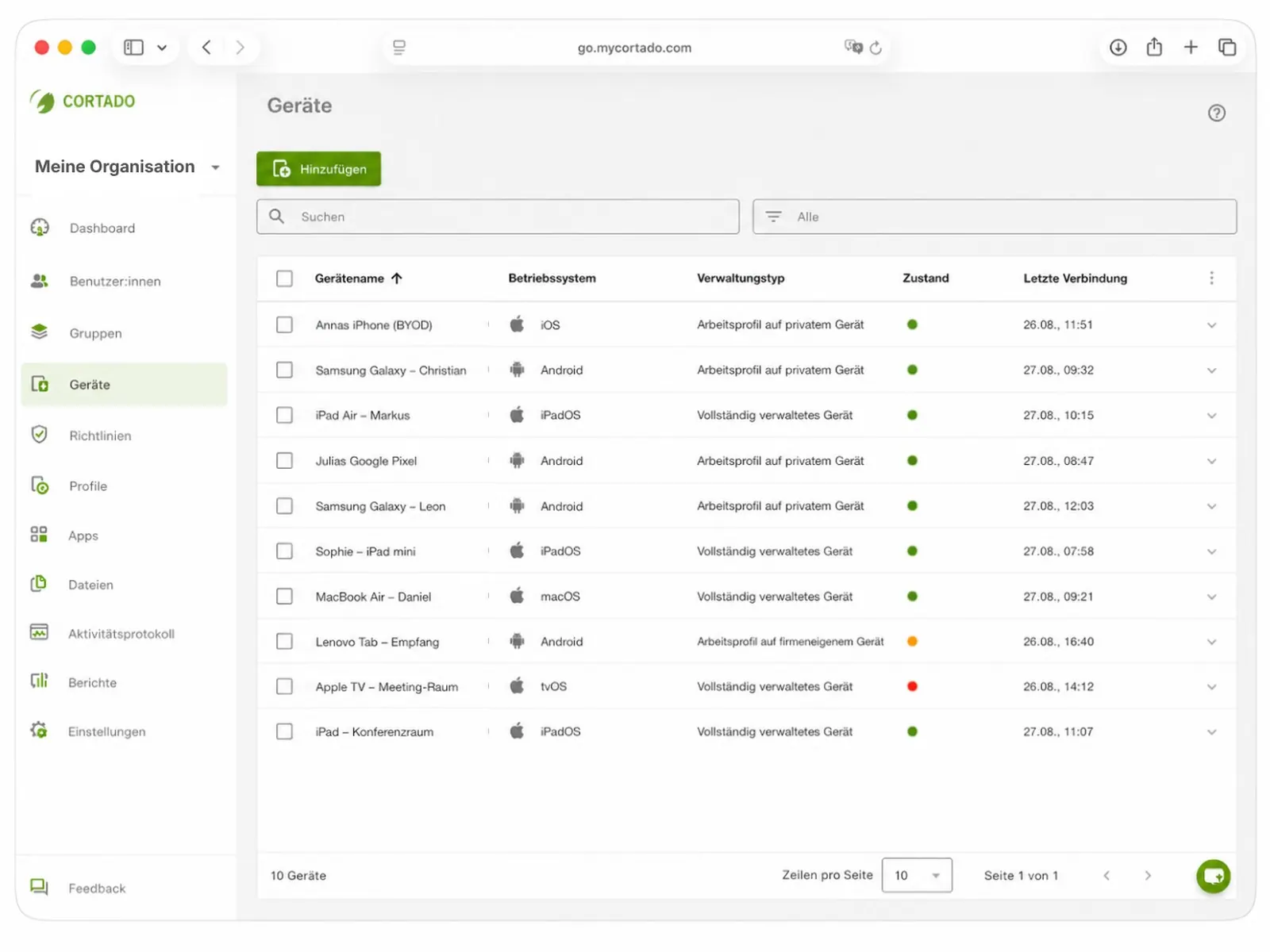Show the tab overview icon

(1227, 48)
